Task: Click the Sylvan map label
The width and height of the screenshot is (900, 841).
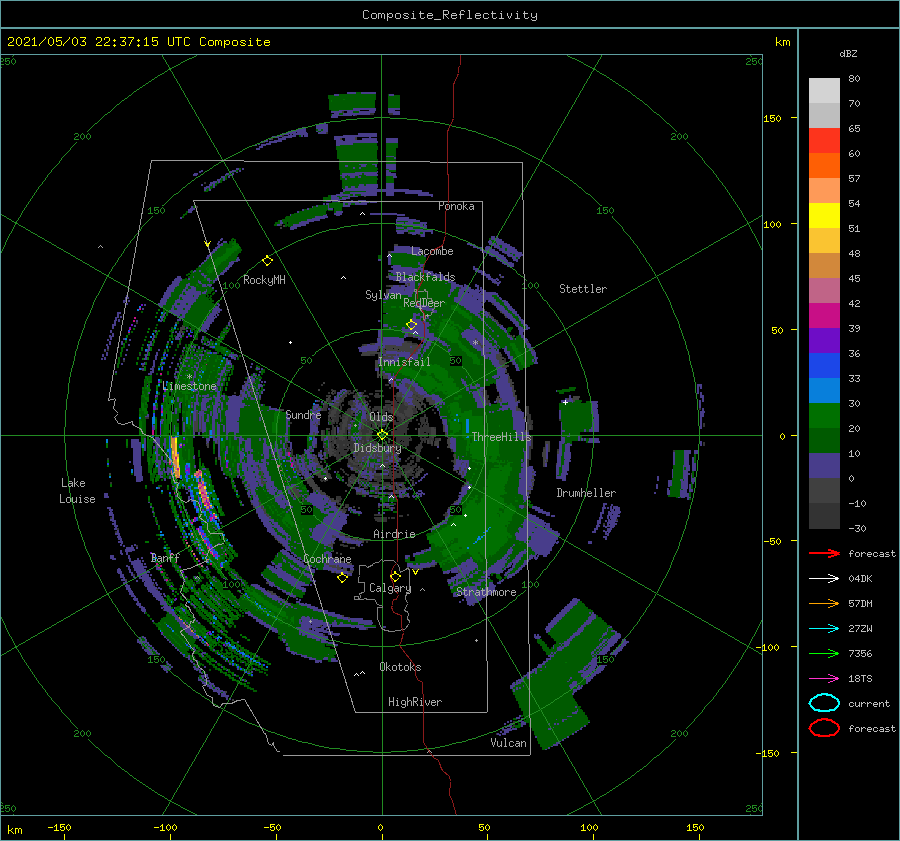Action: [383, 295]
